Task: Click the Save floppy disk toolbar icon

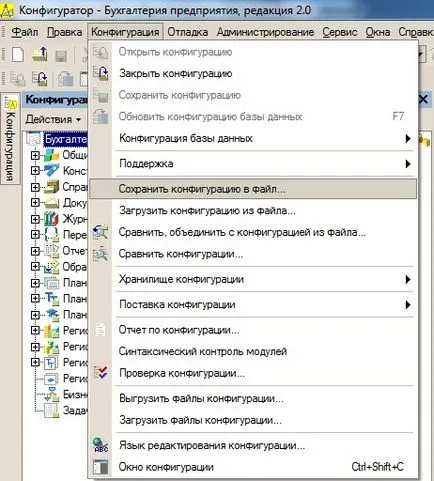Action: [x=61, y=55]
